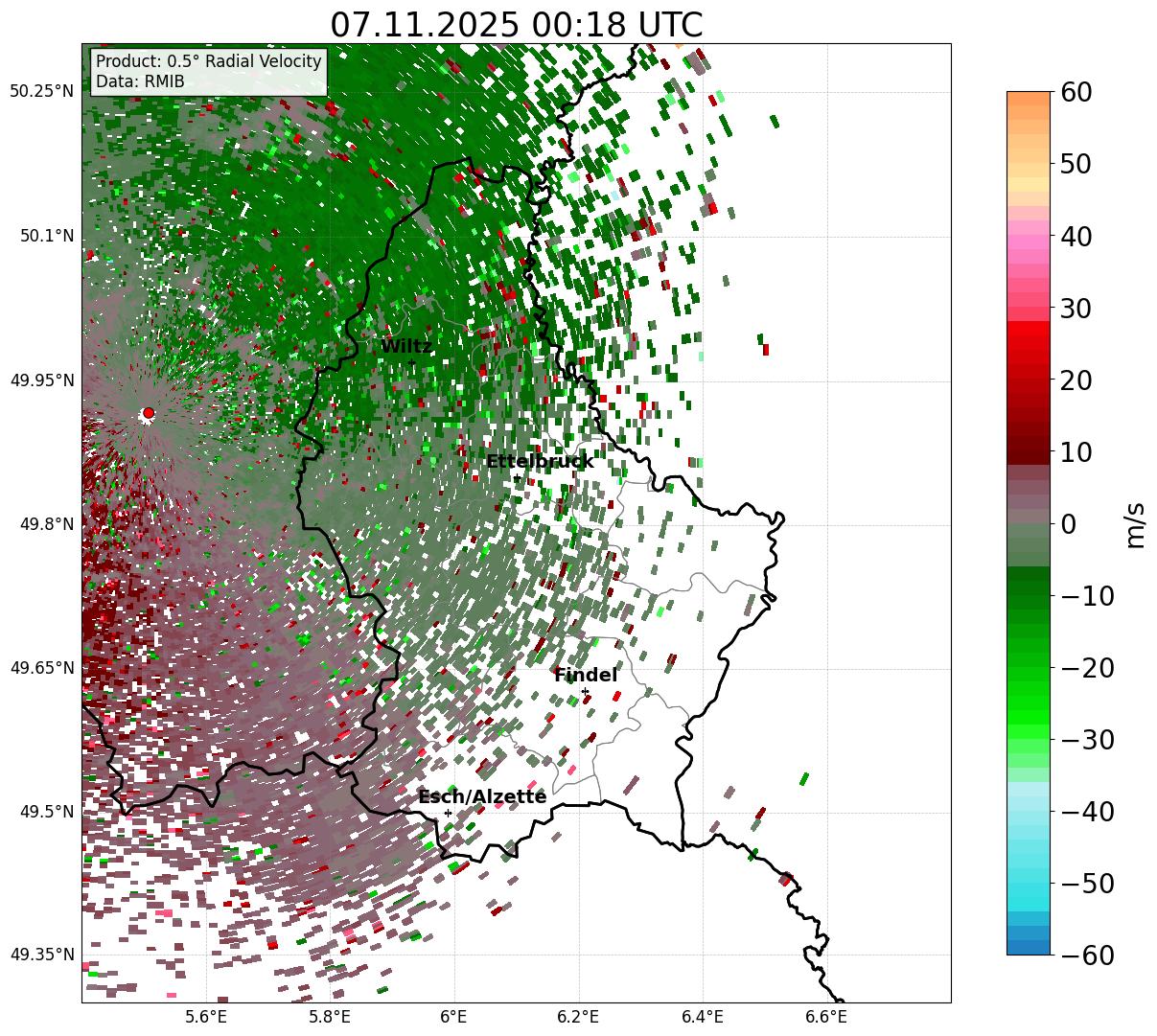Image resolution: width=1157 pixels, height=1036 pixels.
Task: Click the 40 value on the colorbar
Action: [x=1076, y=236]
